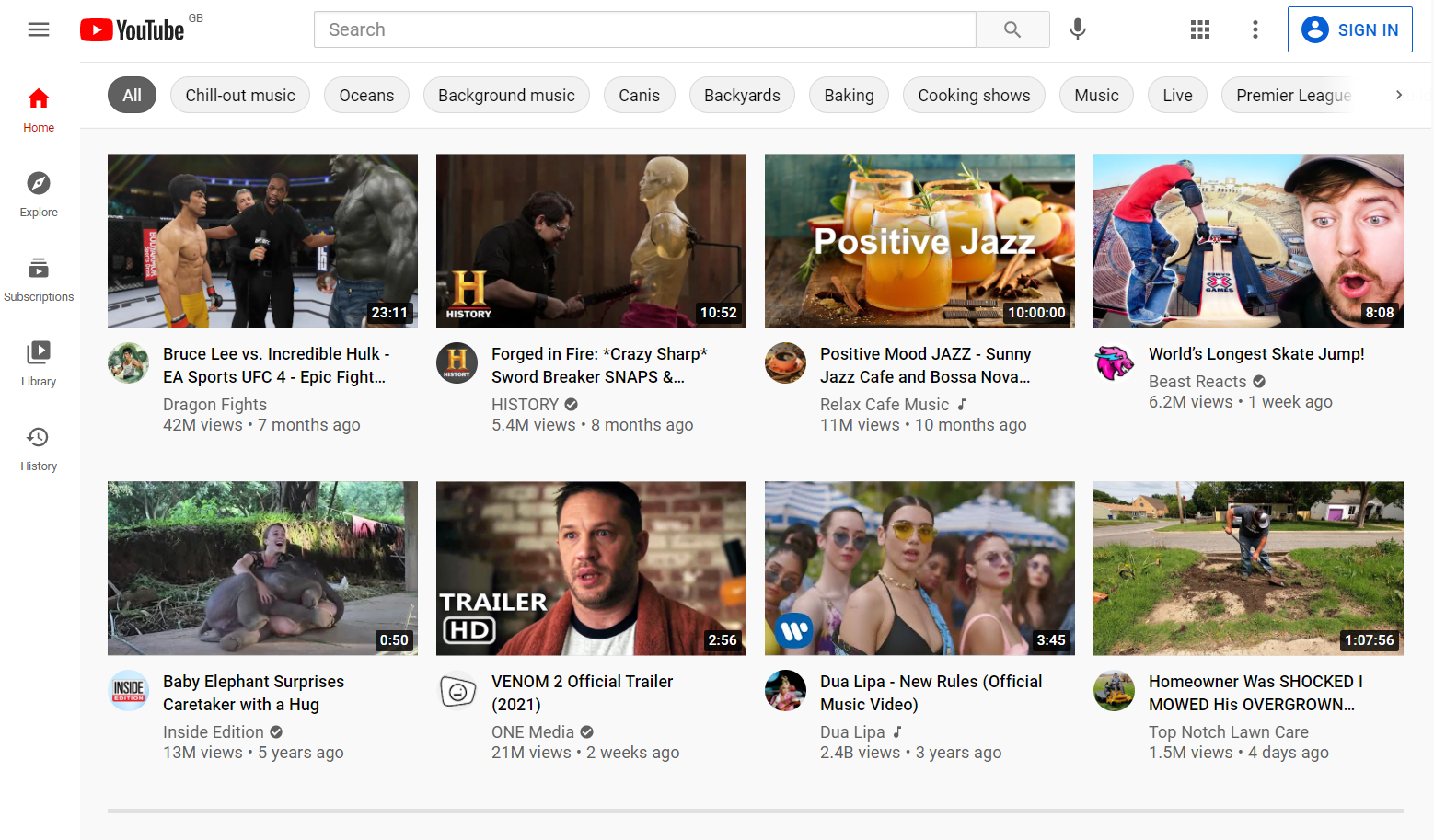Open Beast Reacts channel name link
Image resolution: width=1434 pixels, height=840 pixels.
click(1197, 381)
